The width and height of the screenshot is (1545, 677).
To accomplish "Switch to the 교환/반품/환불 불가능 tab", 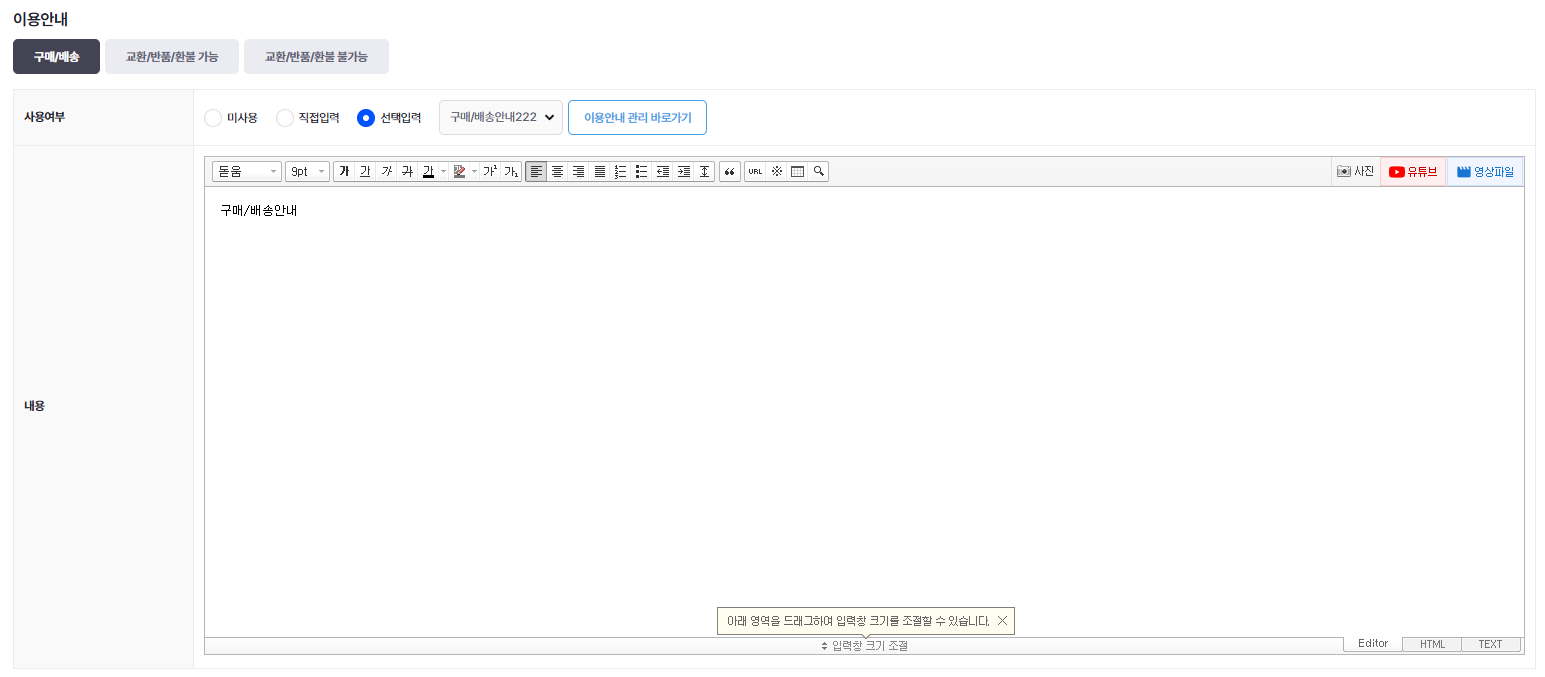I will [316, 57].
